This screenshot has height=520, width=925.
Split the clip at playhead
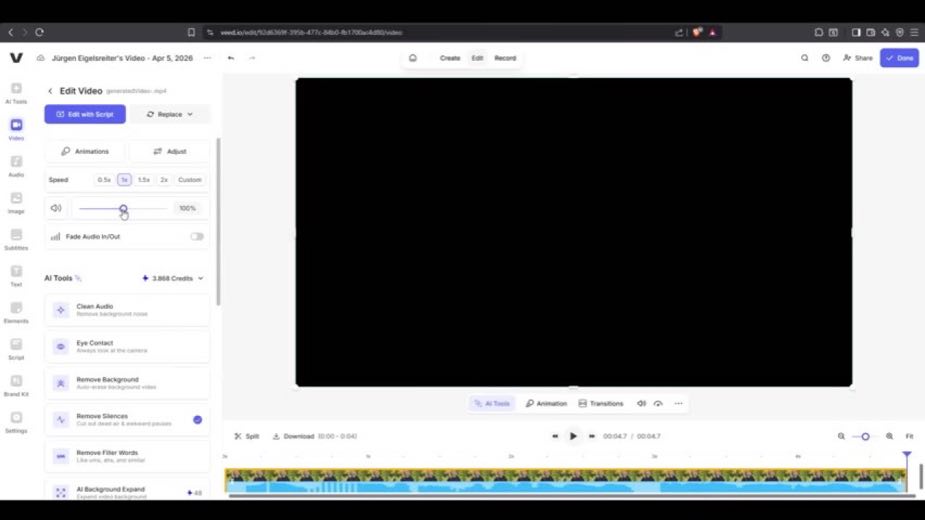pyautogui.click(x=247, y=436)
